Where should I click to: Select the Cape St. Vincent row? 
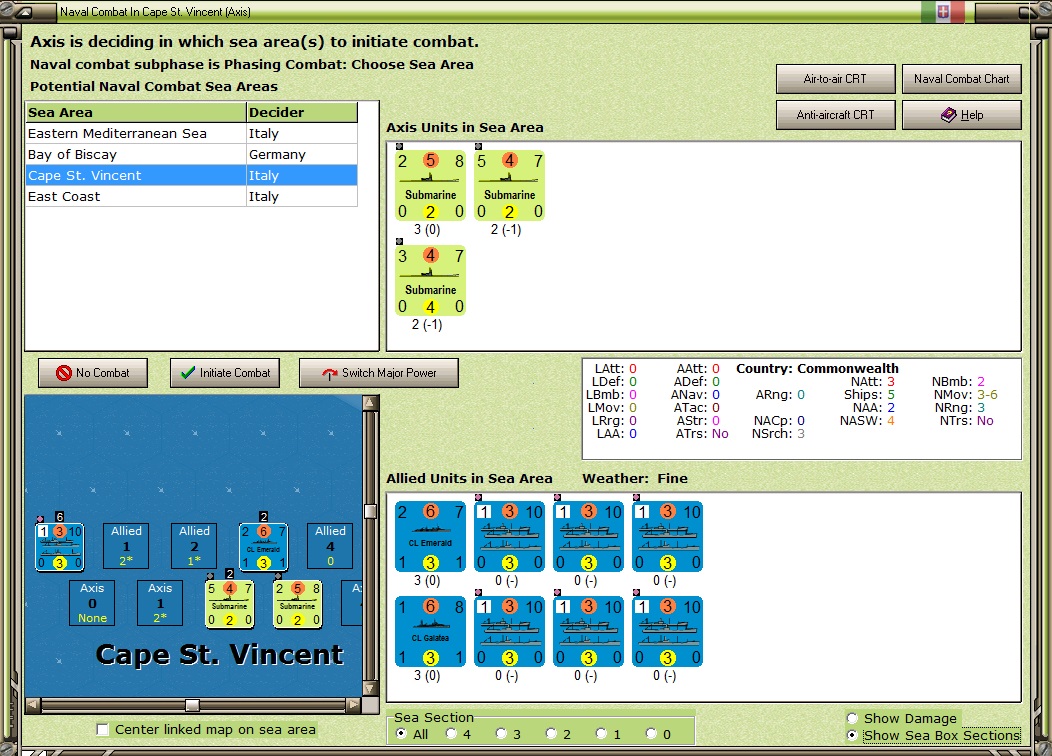pyautogui.click(x=191, y=175)
